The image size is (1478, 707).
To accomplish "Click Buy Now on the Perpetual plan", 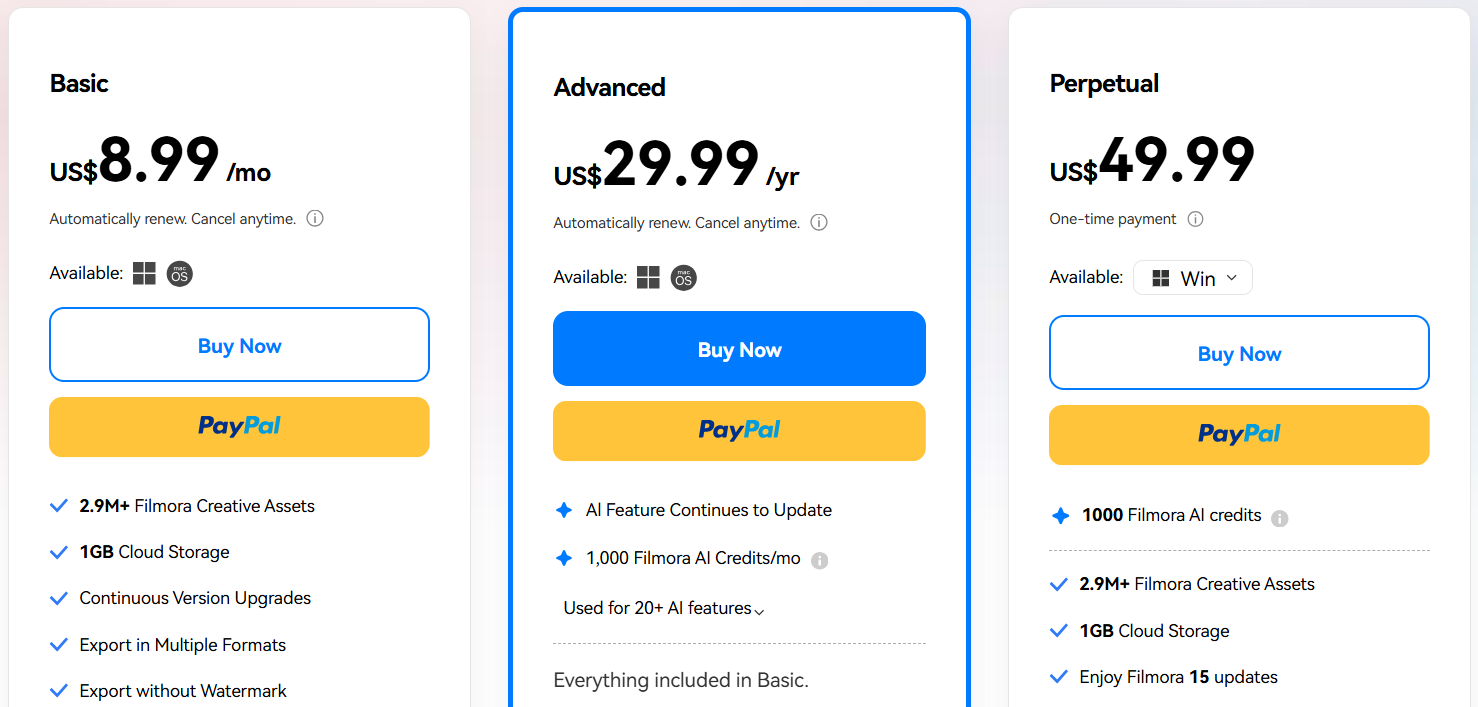I will pyautogui.click(x=1239, y=352).
